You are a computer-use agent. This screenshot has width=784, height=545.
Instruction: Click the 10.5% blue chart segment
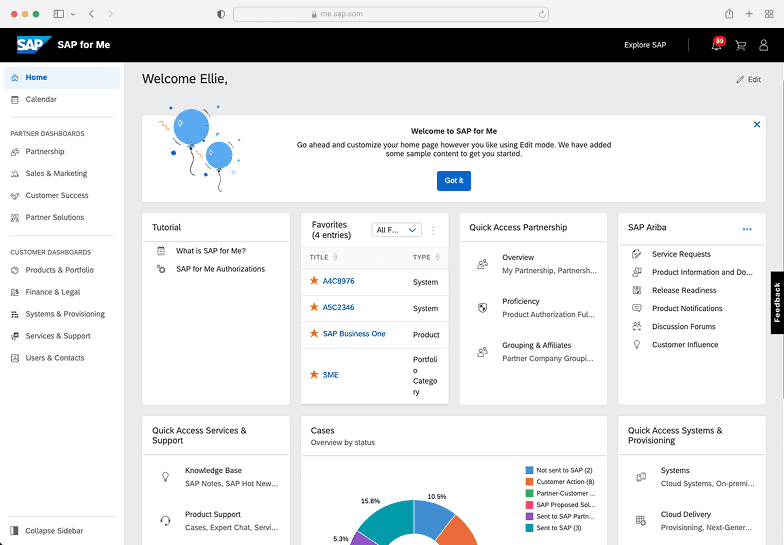[x=431, y=518]
